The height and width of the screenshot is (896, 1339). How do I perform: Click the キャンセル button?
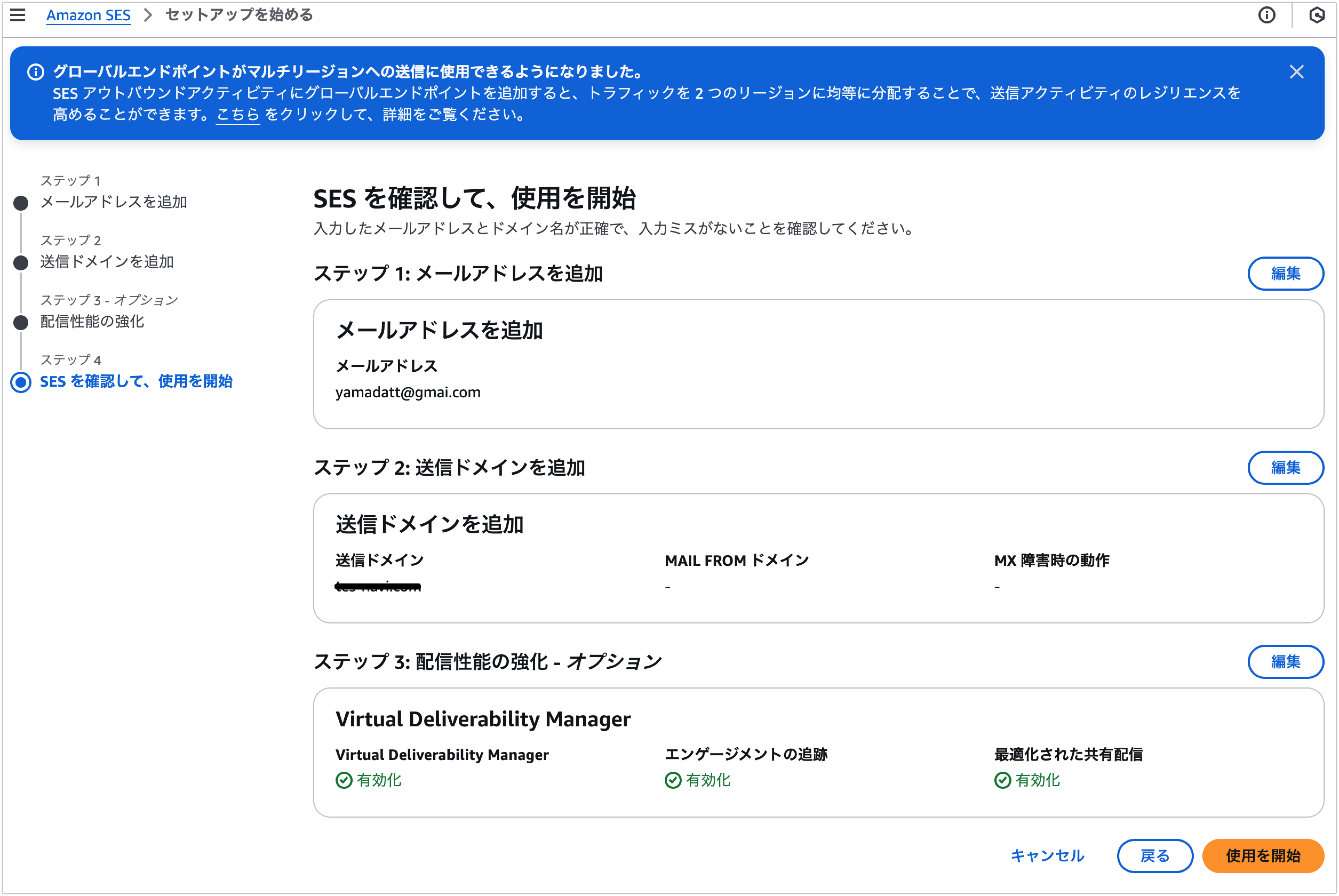[1047, 855]
